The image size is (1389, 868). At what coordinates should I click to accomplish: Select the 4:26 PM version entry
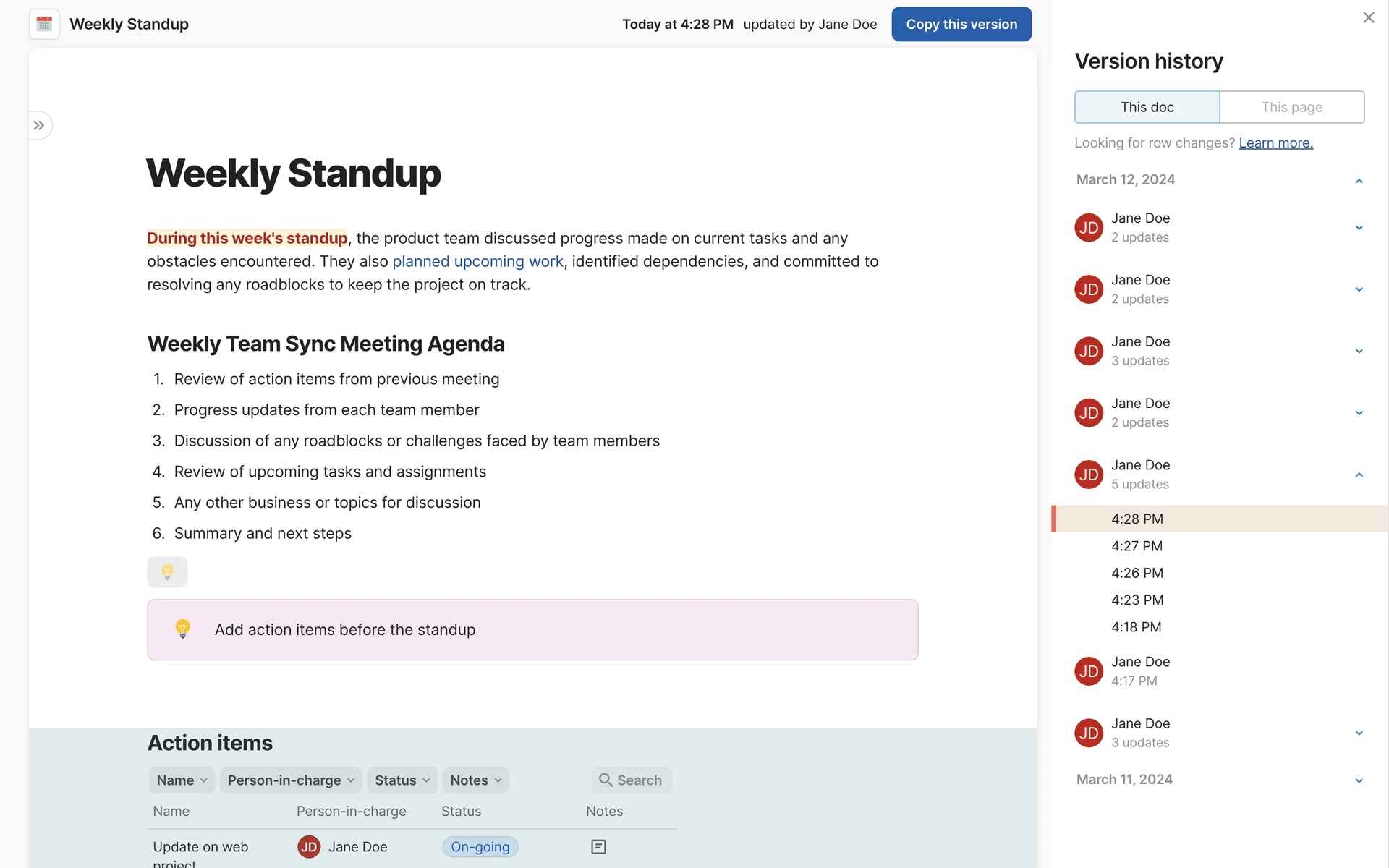point(1137,573)
